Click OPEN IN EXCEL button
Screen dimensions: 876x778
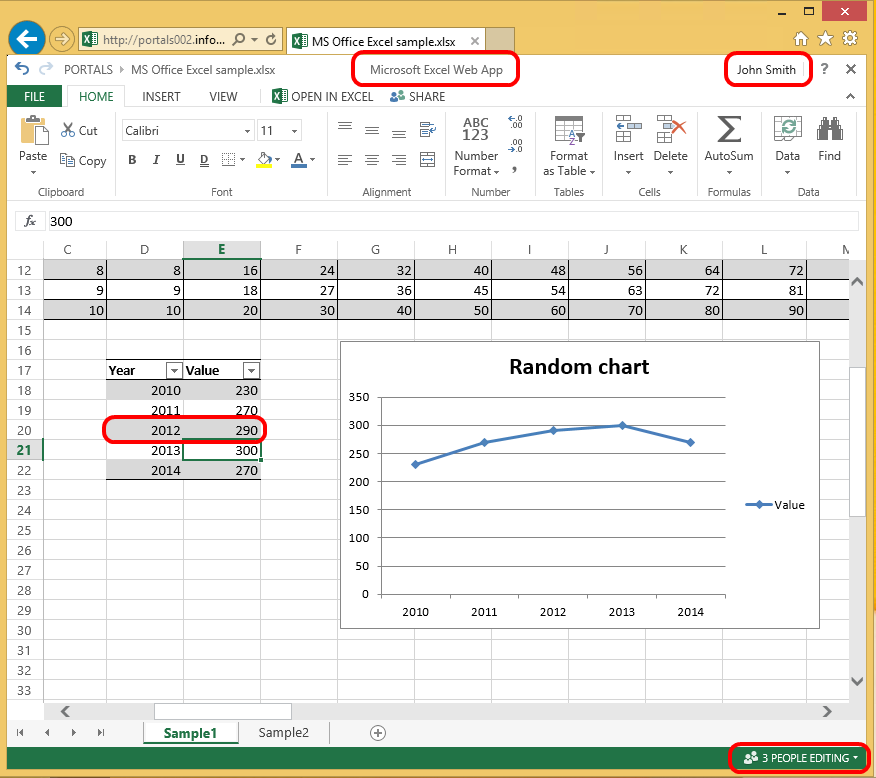(x=323, y=97)
